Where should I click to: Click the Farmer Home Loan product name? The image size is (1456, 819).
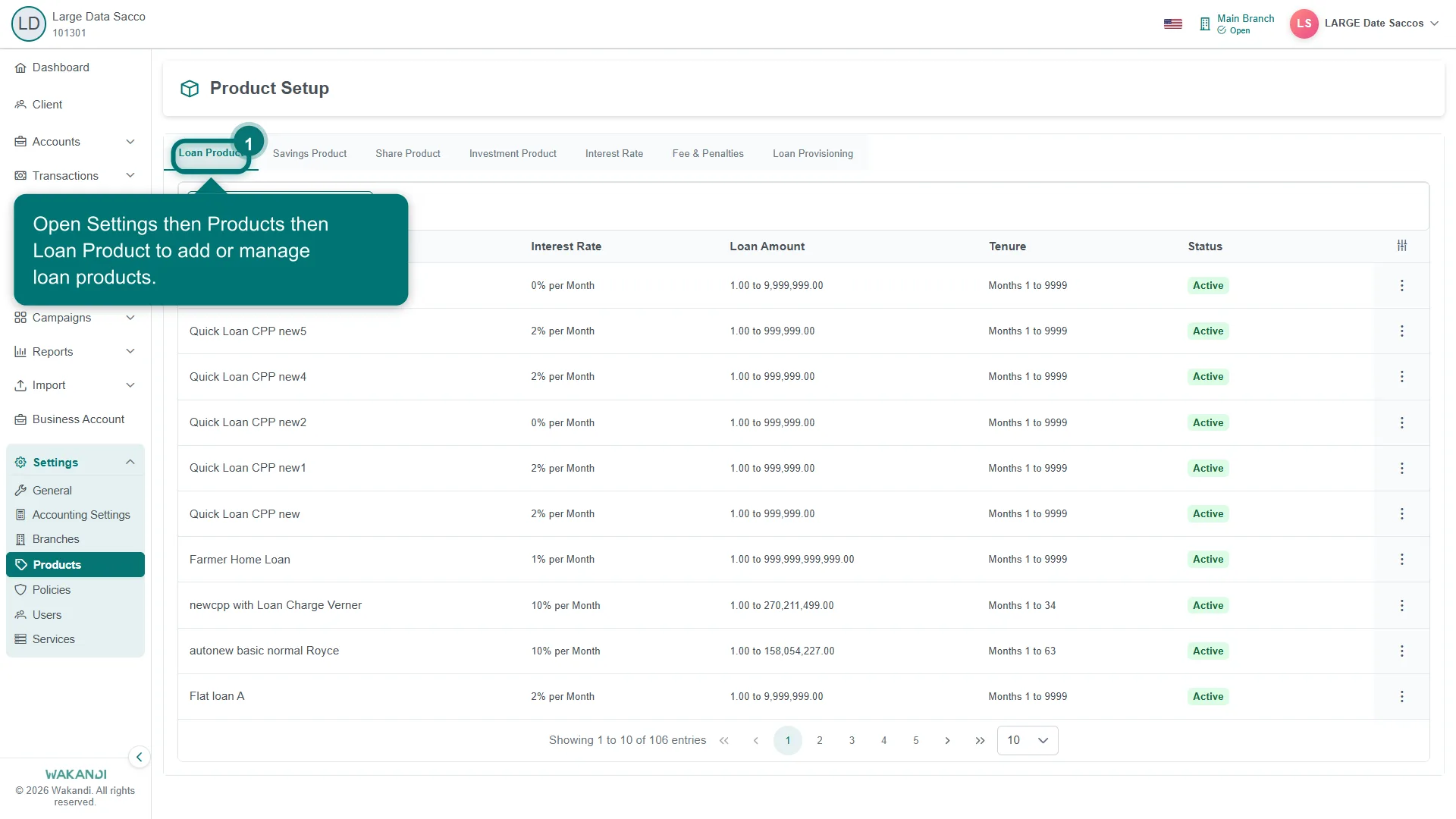[240, 560]
